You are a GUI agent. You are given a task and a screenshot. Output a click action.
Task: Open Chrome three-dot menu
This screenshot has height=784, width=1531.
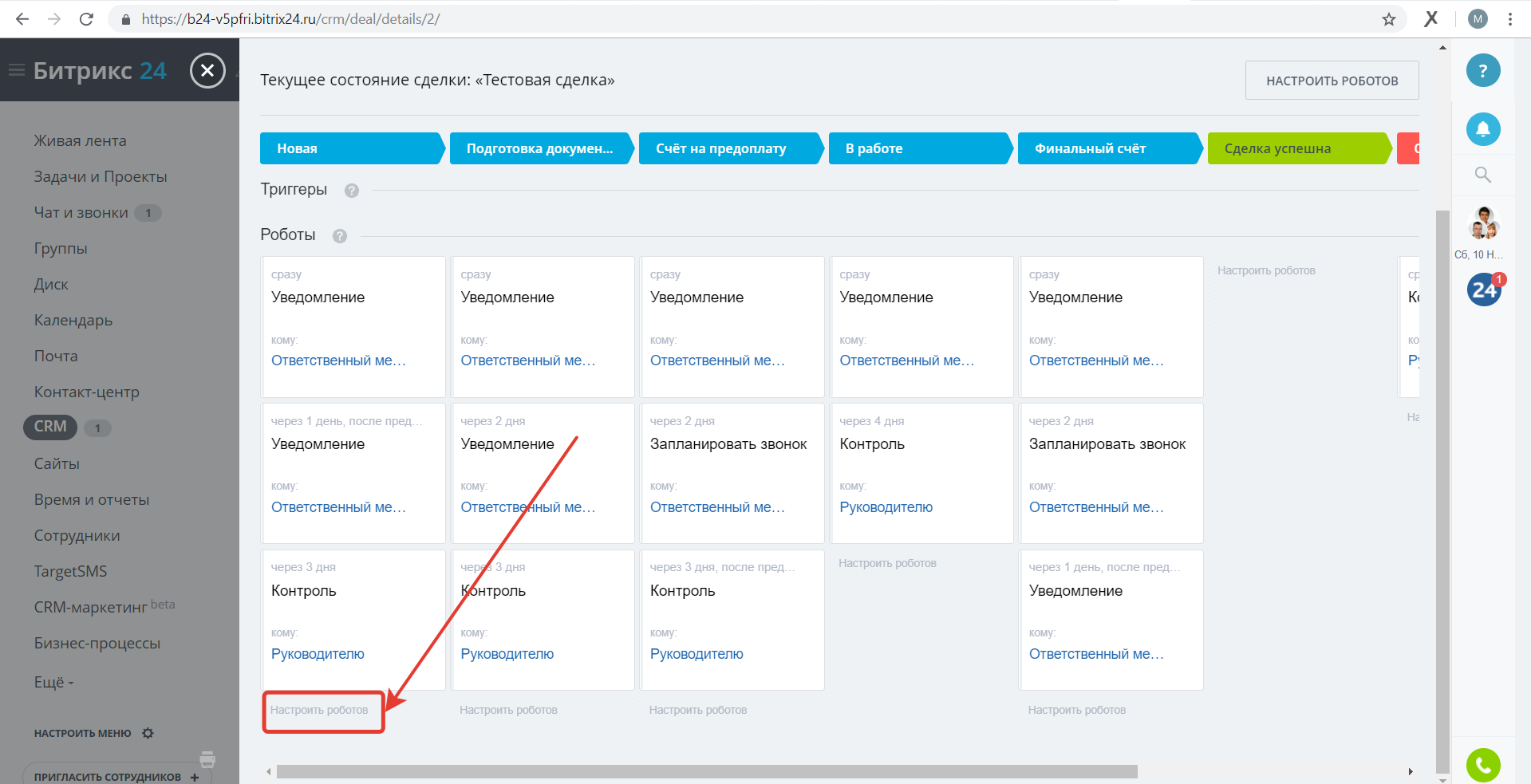(1510, 19)
